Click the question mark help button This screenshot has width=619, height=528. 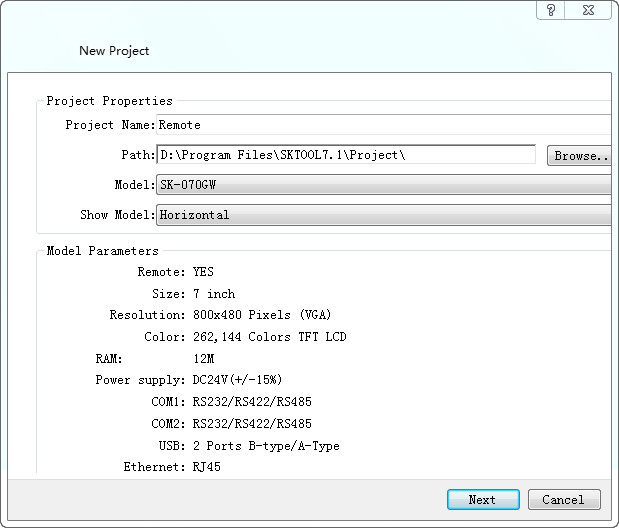point(551,10)
